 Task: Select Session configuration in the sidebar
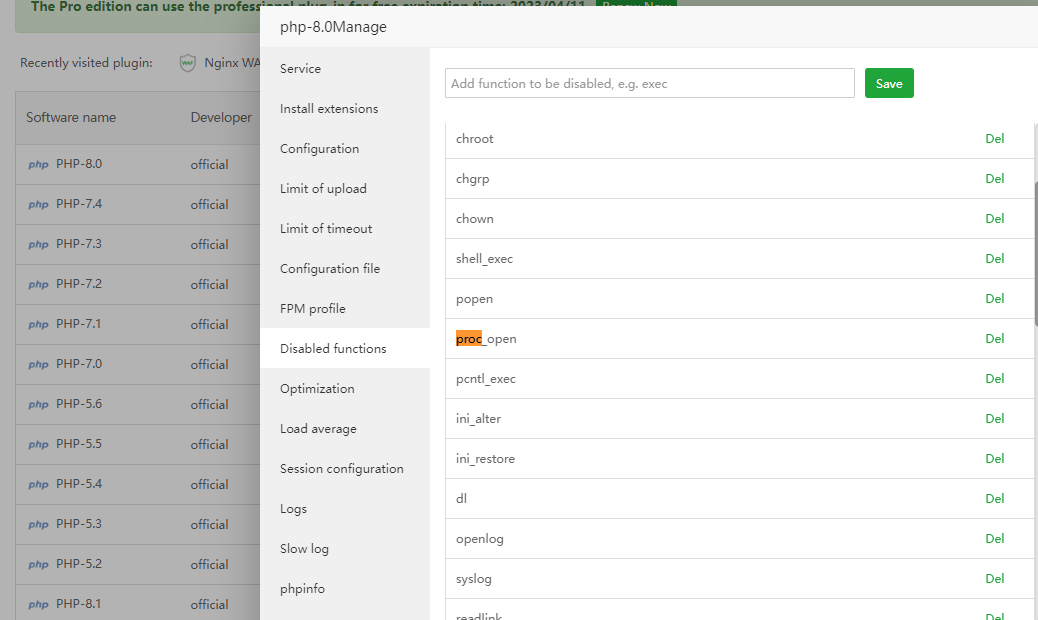342,469
